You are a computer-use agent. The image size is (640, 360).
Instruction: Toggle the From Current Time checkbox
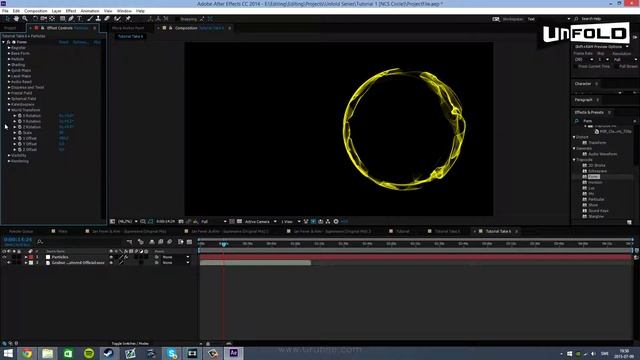point(576,66)
